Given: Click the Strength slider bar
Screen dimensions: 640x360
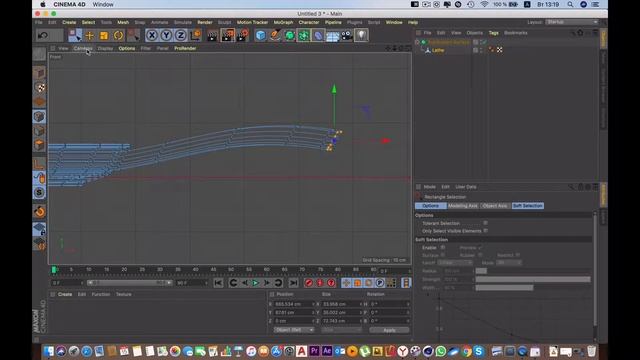Looking at the screenshot, I should (x=533, y=279).
